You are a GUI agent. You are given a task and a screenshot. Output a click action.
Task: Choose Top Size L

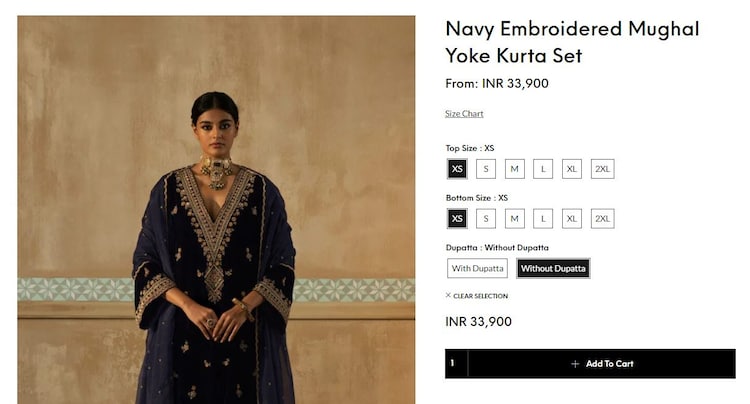[543, 169]
